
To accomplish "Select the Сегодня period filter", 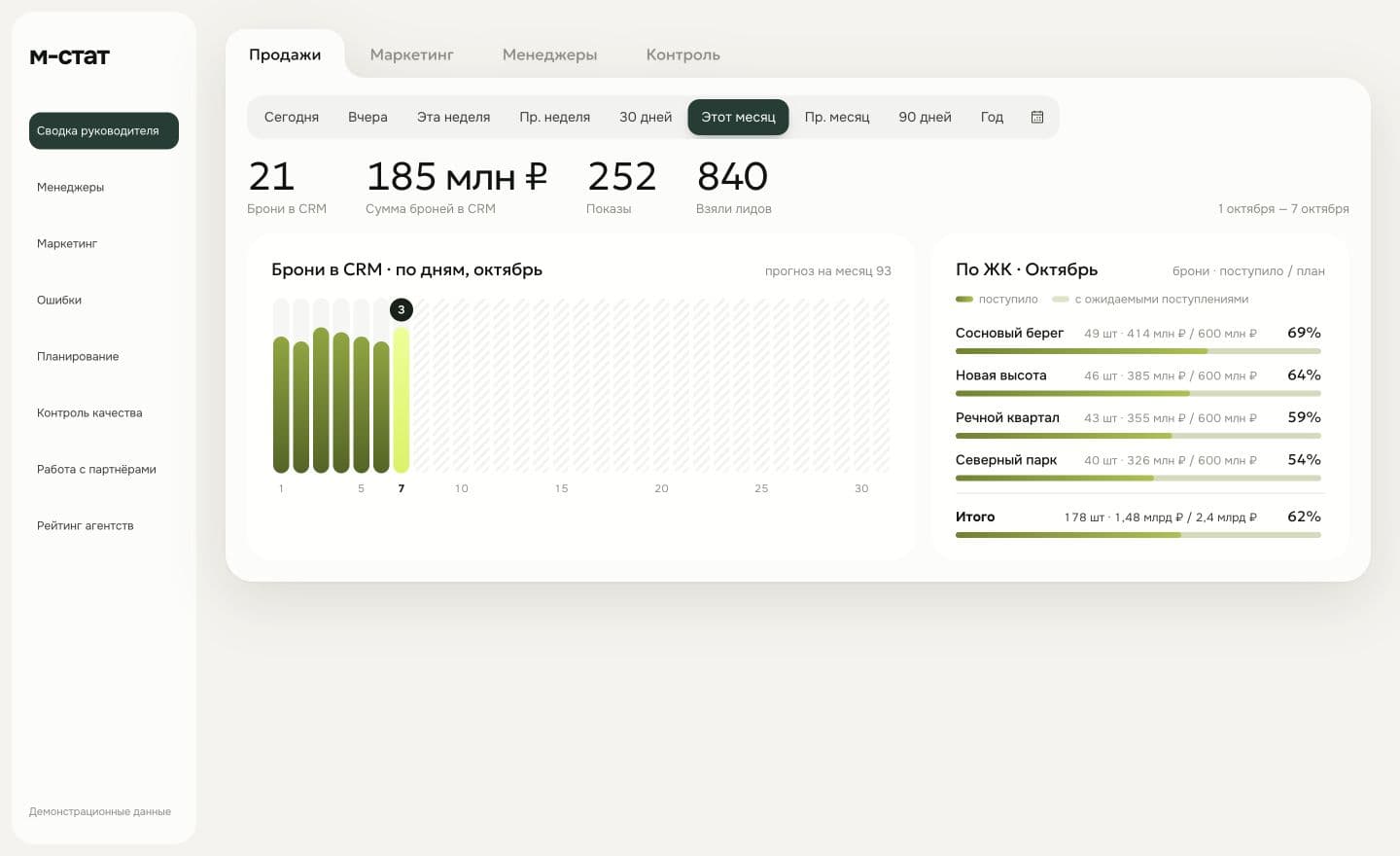I will [x=292, y=117].
